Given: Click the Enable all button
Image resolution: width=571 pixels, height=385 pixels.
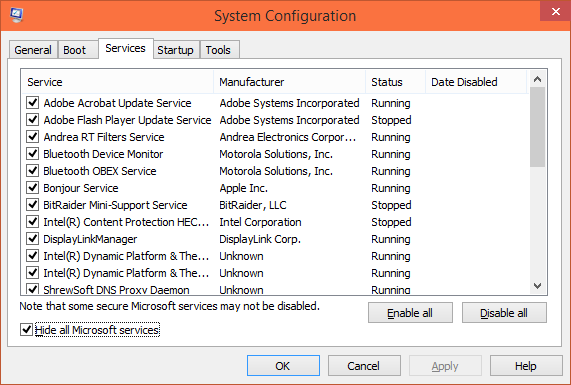Looking at the screenshot, I should (410, 313).
